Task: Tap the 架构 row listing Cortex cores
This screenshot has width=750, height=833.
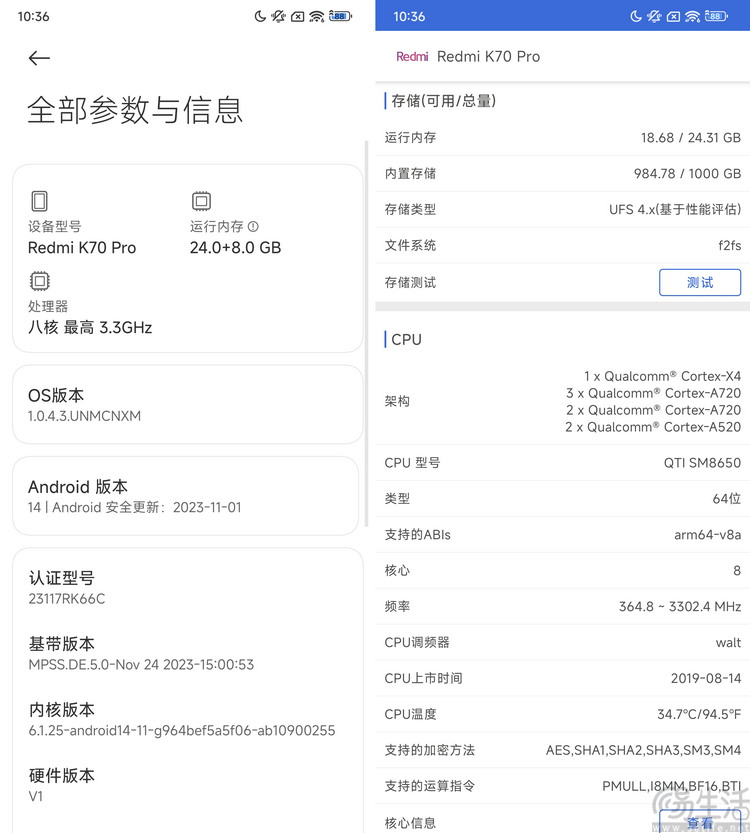Action: (x=562, y=401)
